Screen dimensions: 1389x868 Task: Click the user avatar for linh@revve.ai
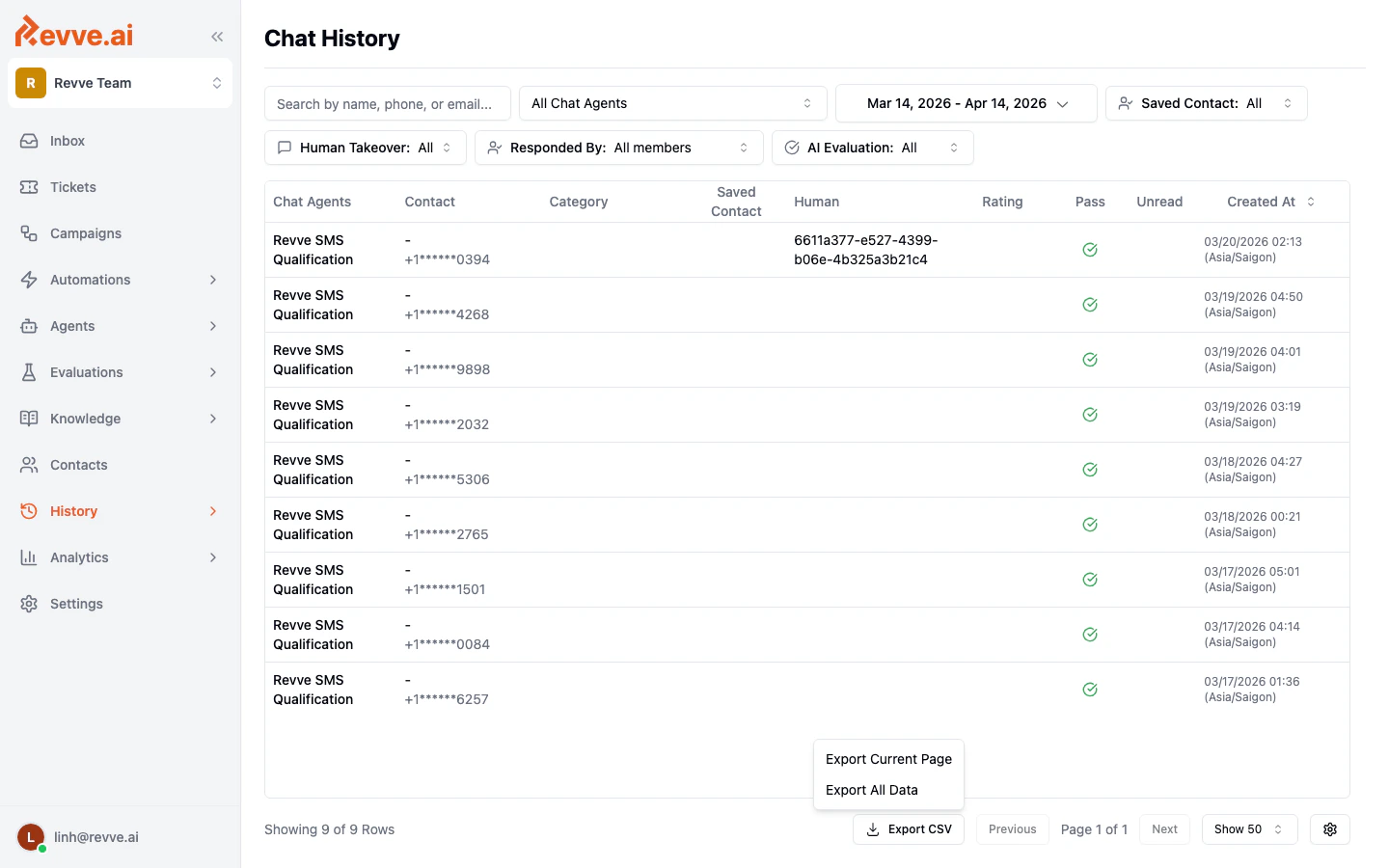31,837
